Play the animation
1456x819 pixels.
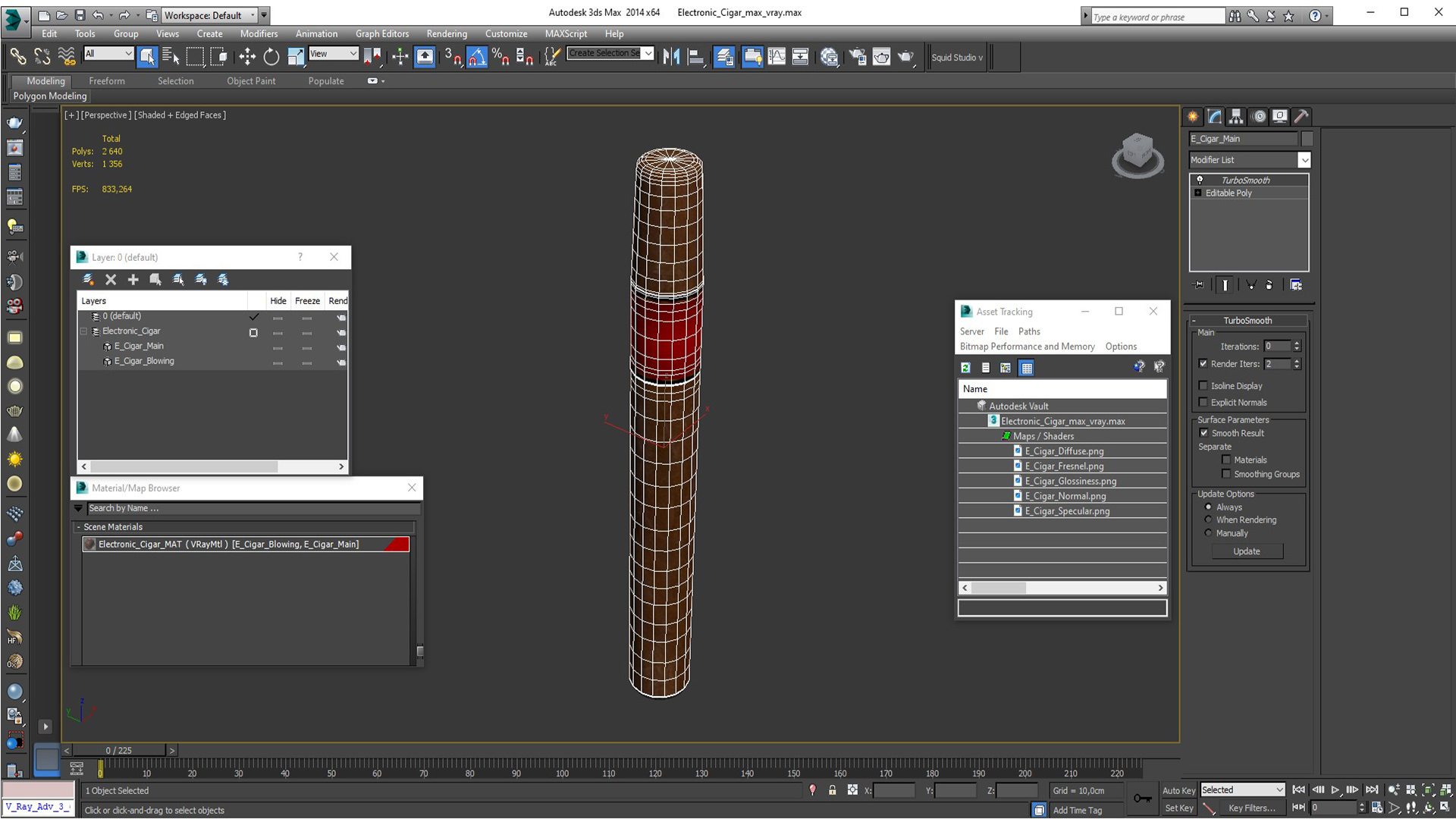[x=1335, y=790]
